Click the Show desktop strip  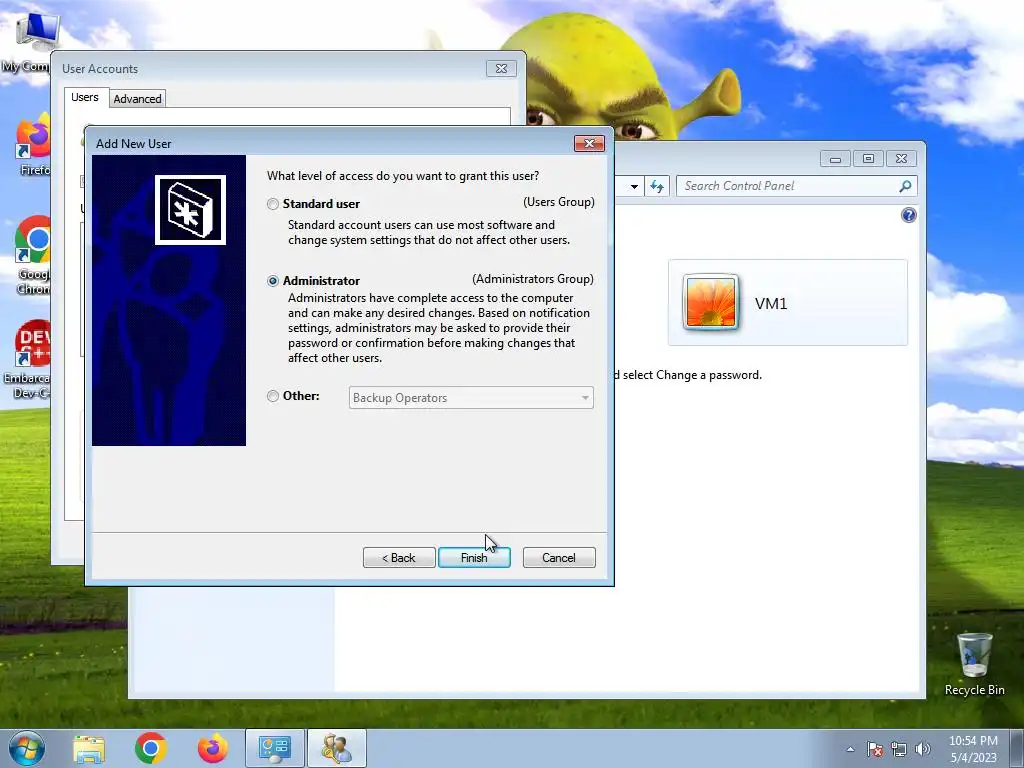(1017, 749)
